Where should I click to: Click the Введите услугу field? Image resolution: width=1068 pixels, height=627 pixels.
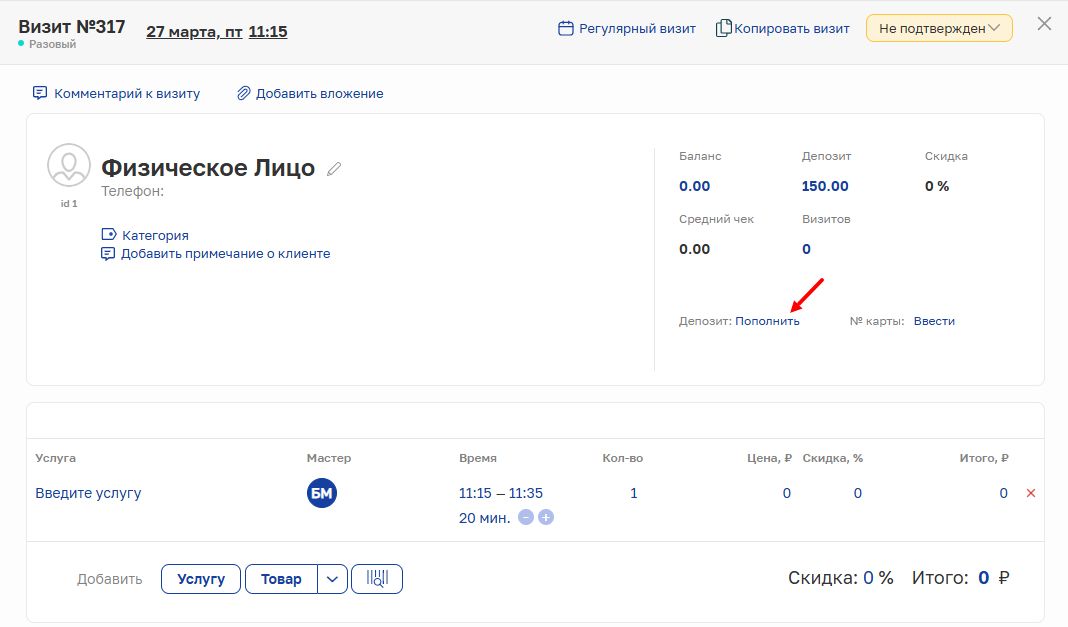pos(88,493)
